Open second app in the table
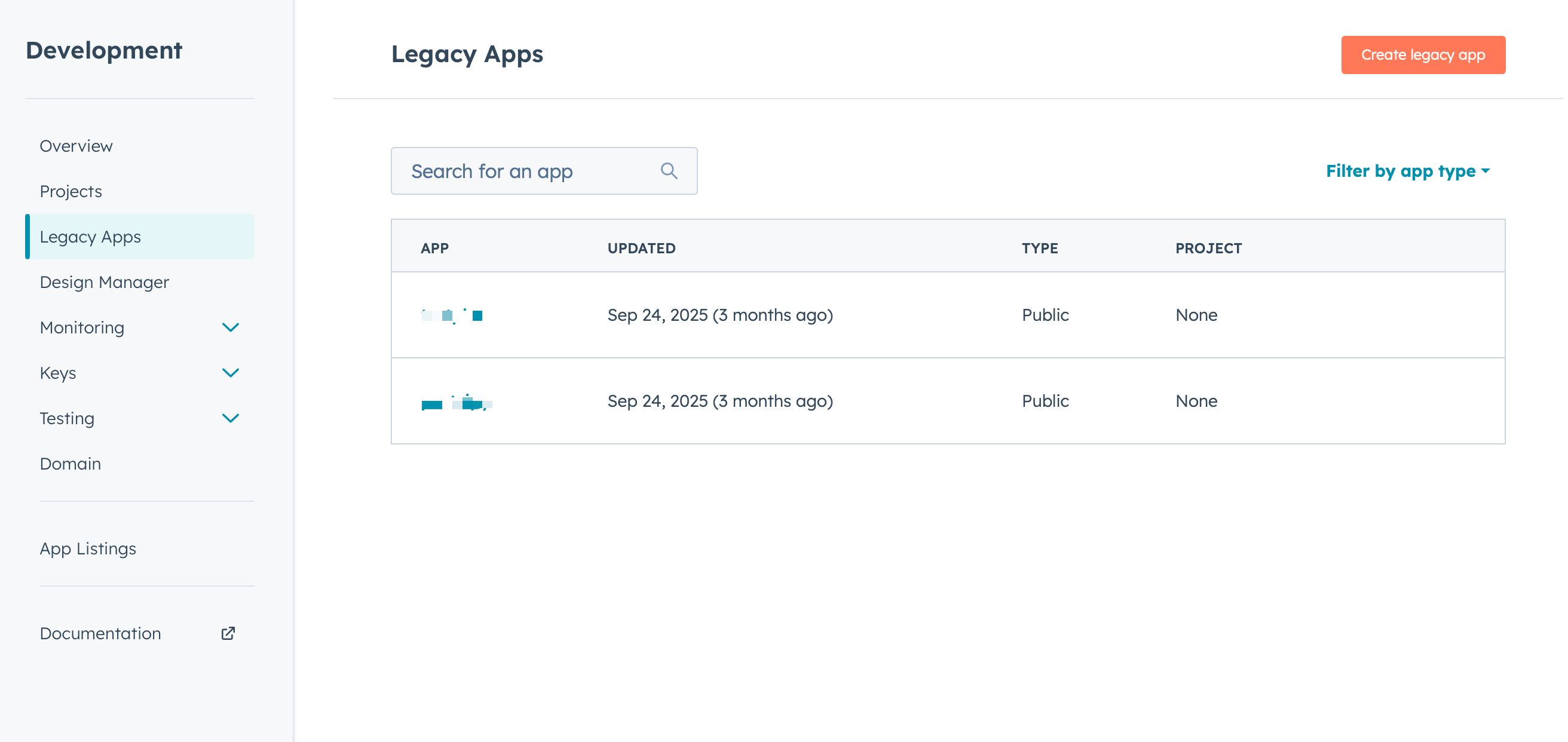 pos(457,402)
